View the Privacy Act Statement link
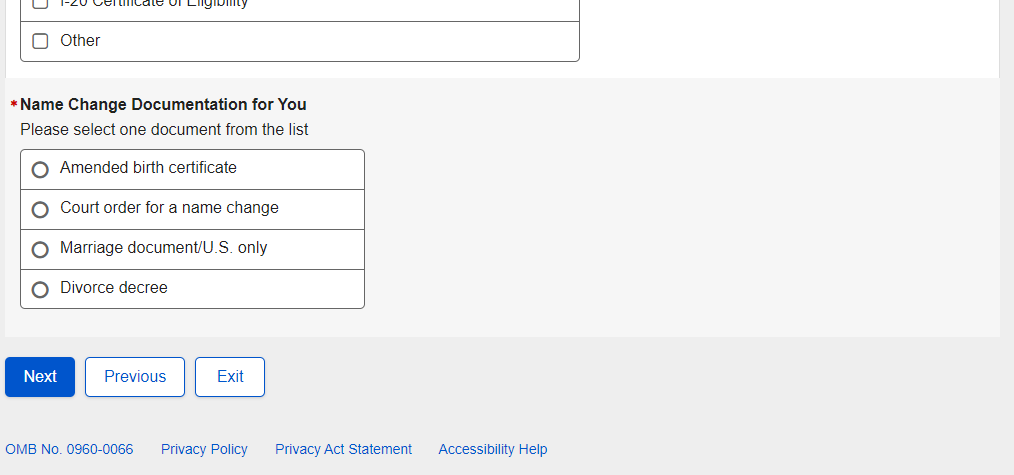The height and width of the screenshot is (475, 1014). [343, 450]
